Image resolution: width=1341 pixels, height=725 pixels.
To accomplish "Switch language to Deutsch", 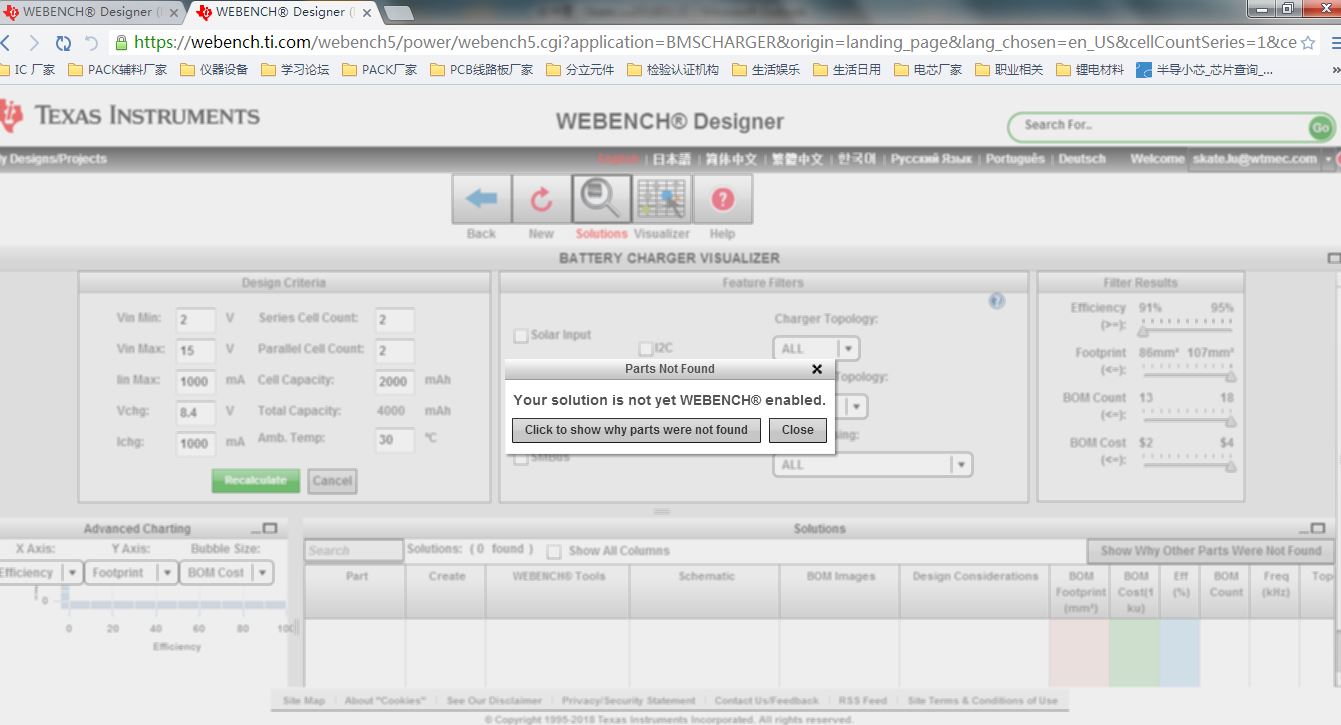I will 1082,159.
